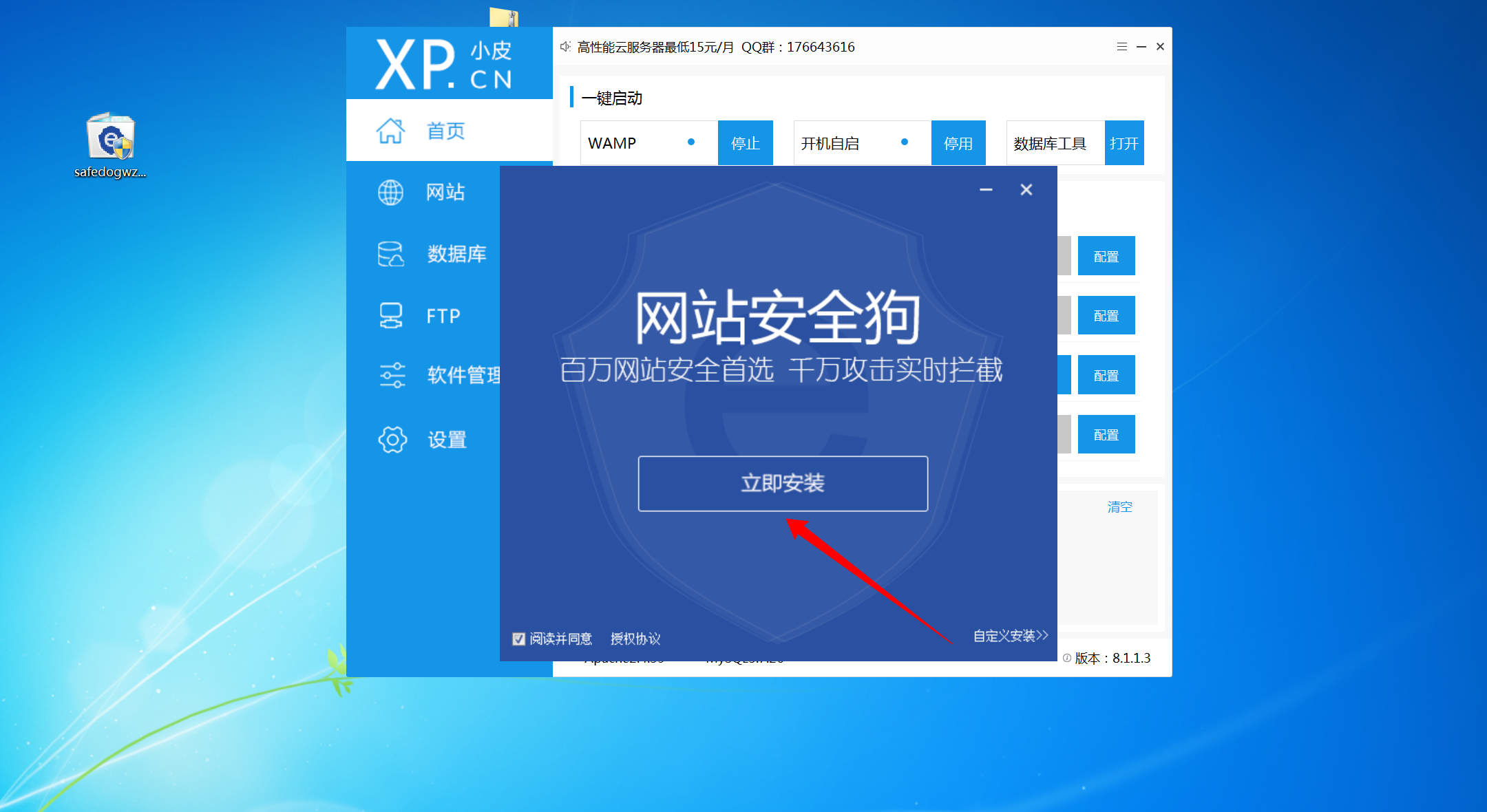
Task: Expand 自定义安装 options
Action: [1010, 636]
